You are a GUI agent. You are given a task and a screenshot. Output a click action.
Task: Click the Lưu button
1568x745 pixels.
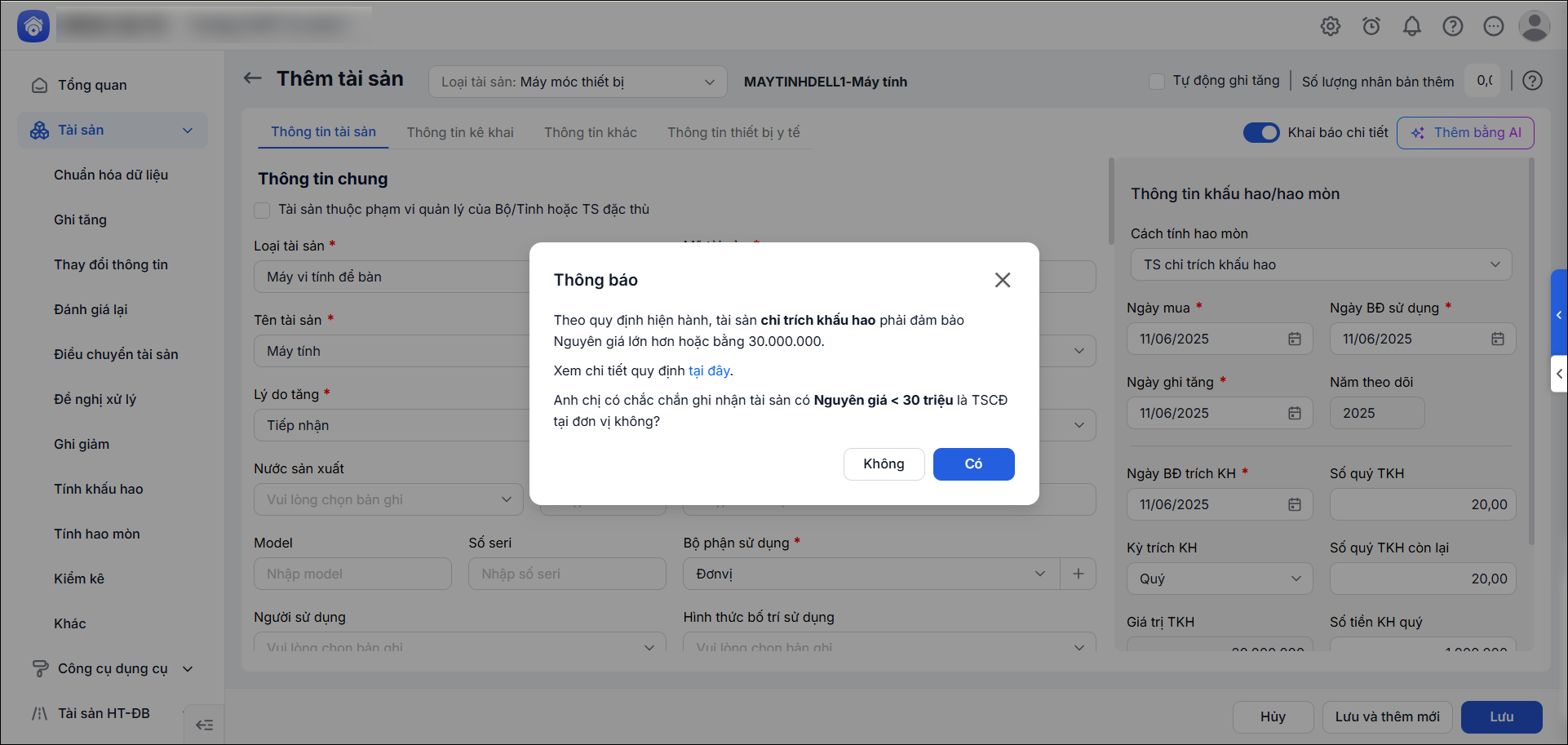pyautogui.click(x=1501, y=717)
